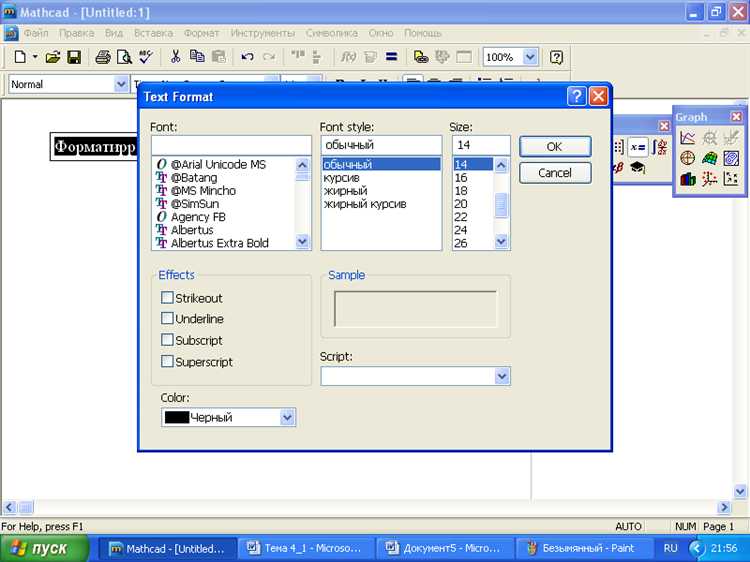Select size 24 in Size list

coord(461,230)
